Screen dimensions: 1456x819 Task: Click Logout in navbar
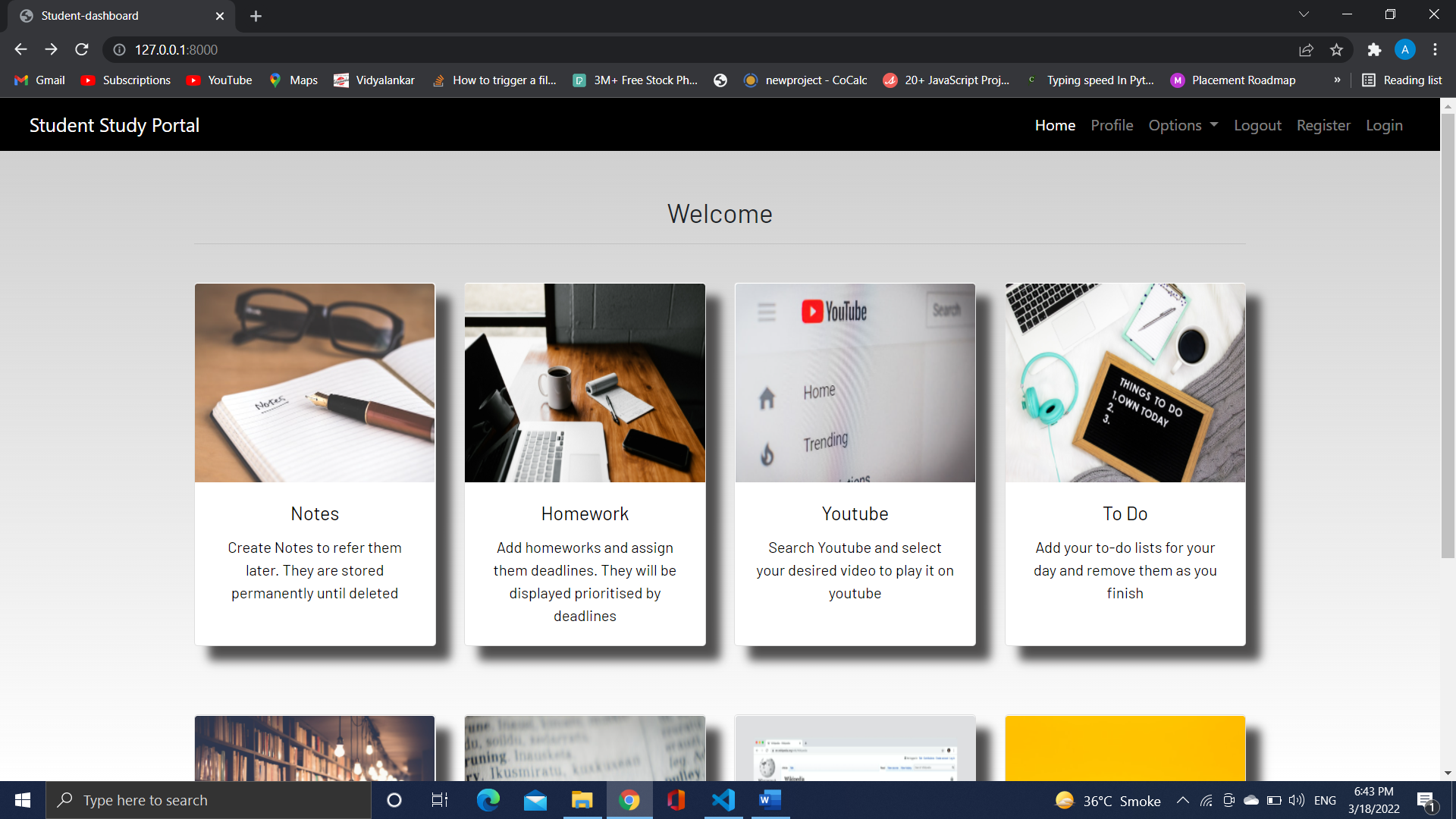1257,125
